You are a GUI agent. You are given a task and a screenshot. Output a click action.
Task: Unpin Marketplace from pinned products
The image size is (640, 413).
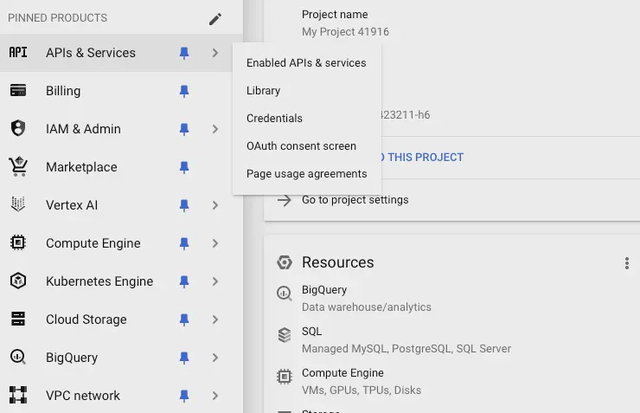click(x=184, y=167)
